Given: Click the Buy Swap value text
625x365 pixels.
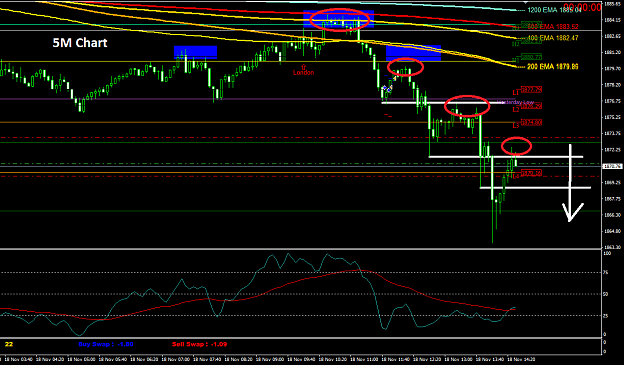Looking at the screenshot, I should tap(106, 344).
